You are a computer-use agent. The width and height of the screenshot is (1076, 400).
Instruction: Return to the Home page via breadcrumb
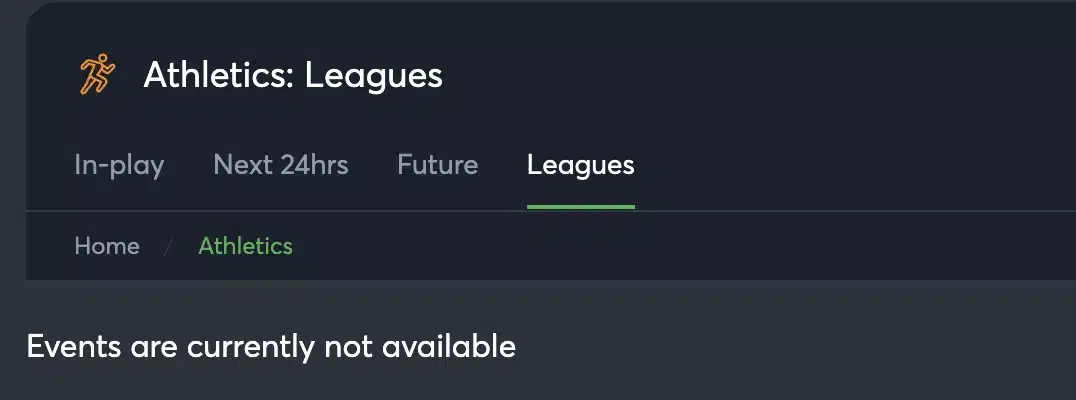(x=107, y=246)
